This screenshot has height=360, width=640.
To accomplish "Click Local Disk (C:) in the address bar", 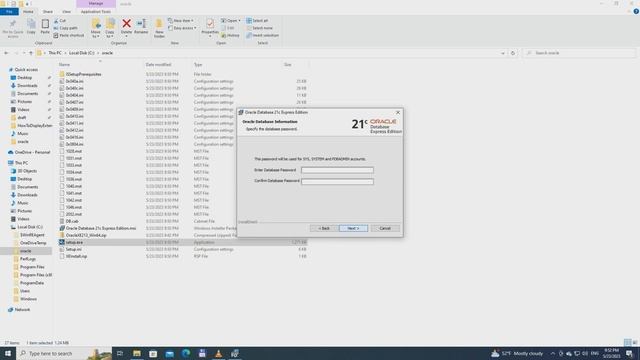I will [82, 53].
